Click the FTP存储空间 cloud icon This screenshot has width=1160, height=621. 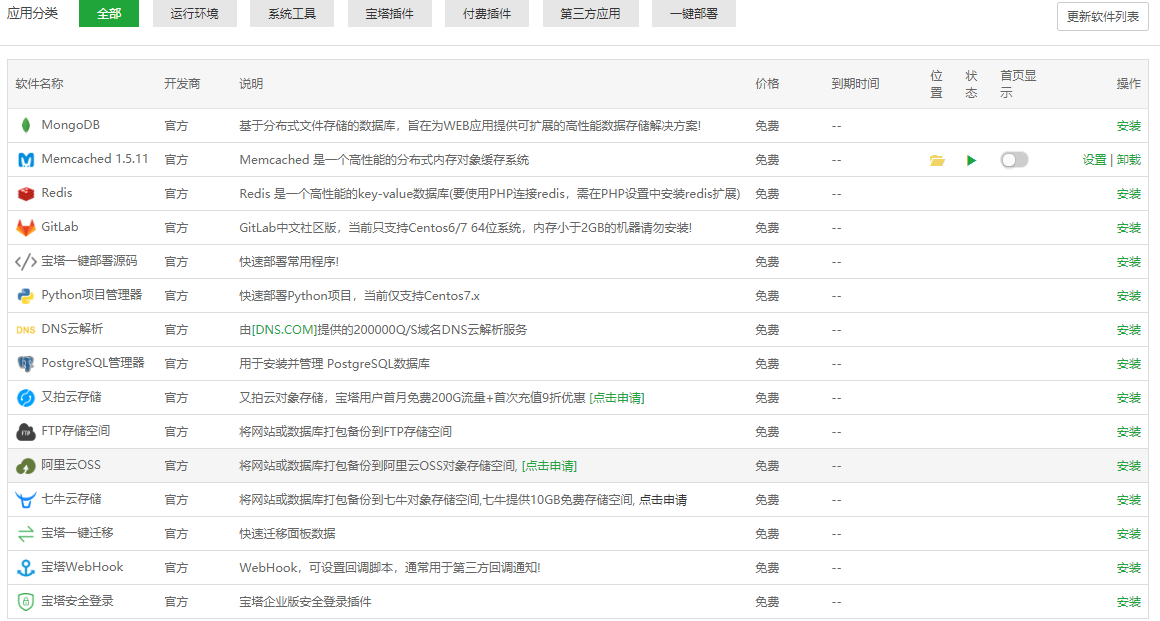click(x=26, y=432)
